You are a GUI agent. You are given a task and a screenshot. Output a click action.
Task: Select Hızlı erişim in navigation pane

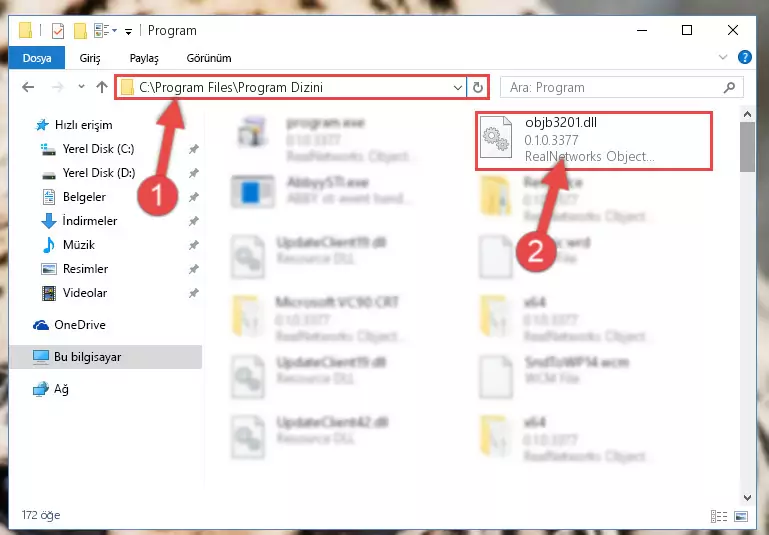pos(83,125)
